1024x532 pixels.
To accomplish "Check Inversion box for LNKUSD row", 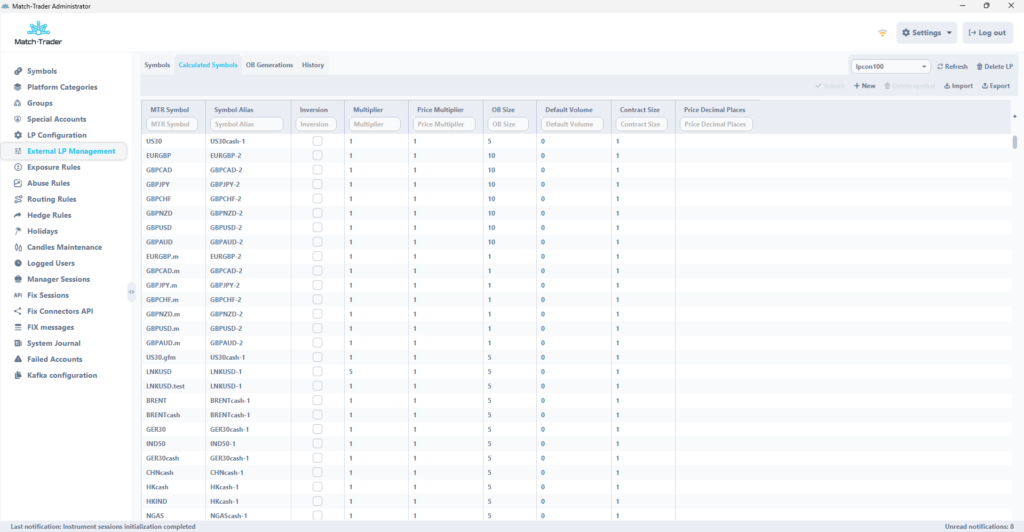I will click(x=318, y=371).
